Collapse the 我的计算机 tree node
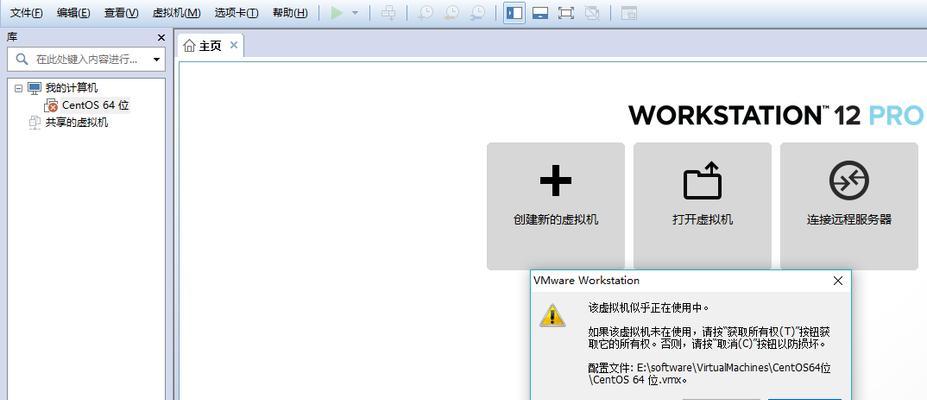 (18, 88)
